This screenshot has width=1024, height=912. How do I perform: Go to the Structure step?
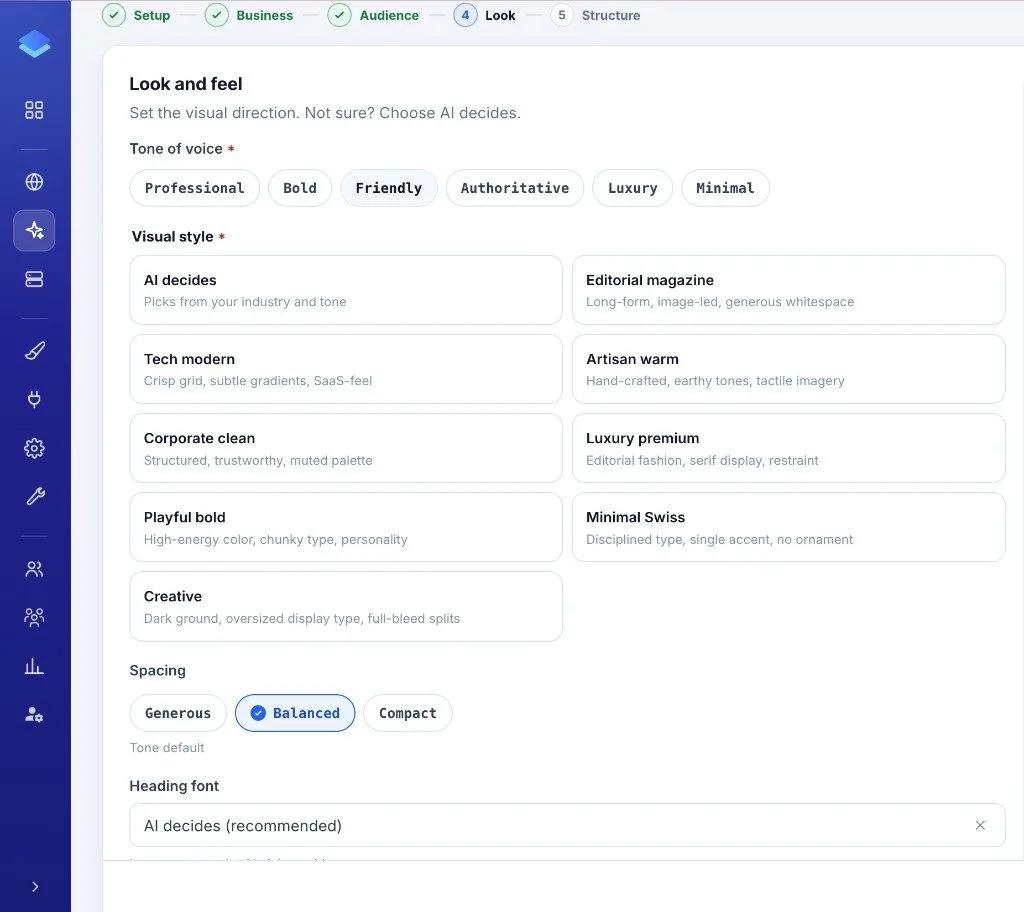click(x=596, y=15)
